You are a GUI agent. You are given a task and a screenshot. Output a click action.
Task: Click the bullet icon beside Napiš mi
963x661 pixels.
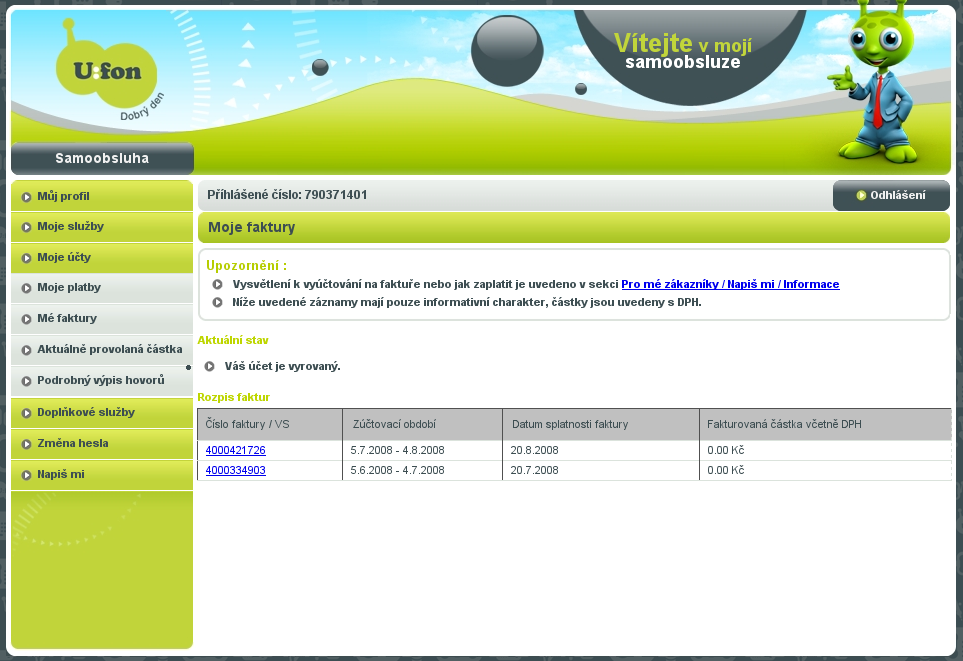pyautogui.click(x=26, y=475)
